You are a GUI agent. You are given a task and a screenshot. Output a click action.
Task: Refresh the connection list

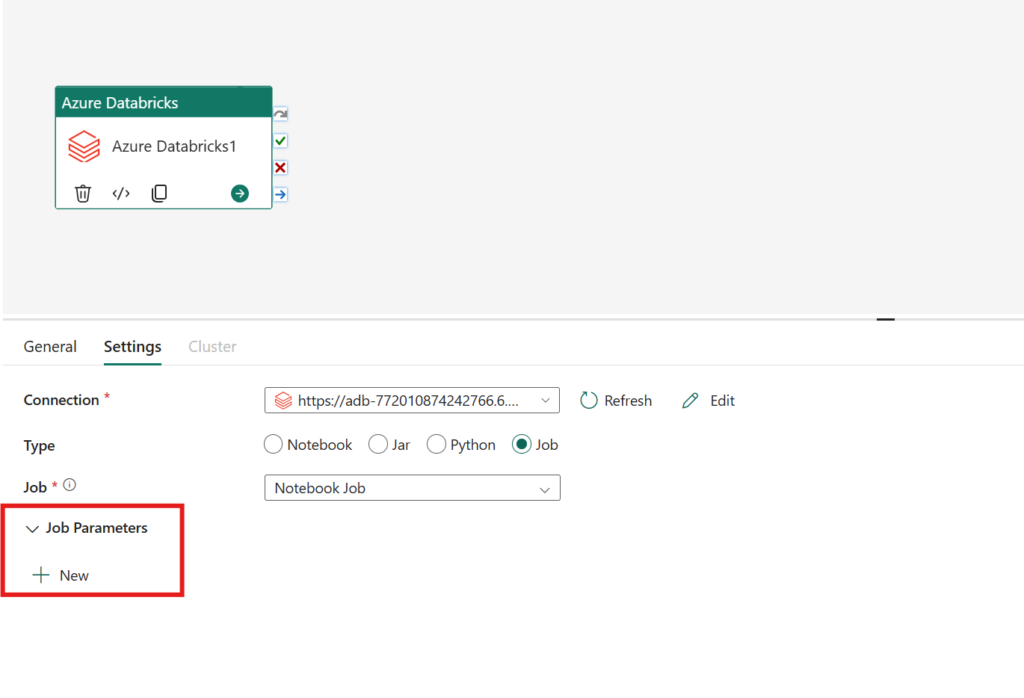coord(616,400)
